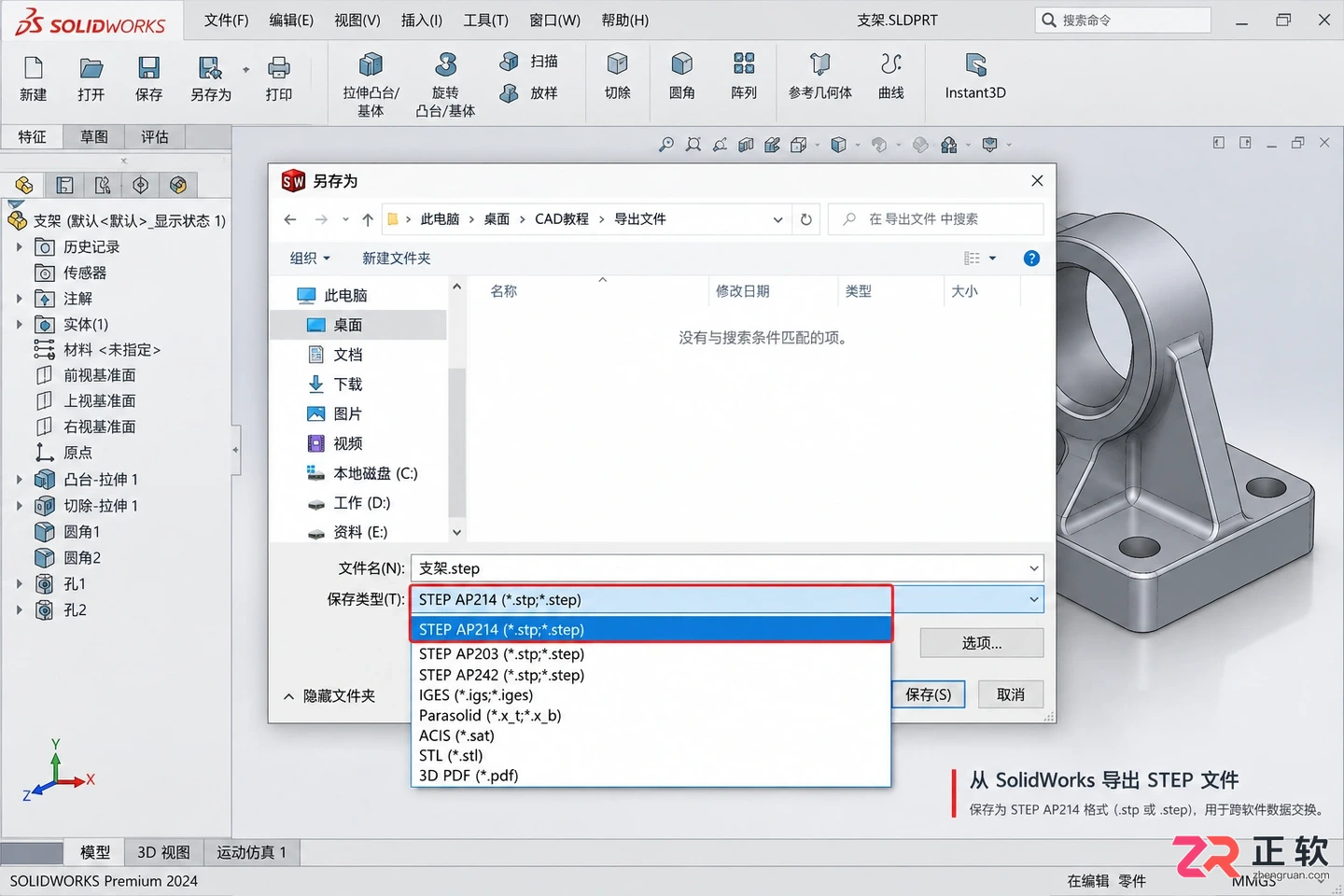The height and width of the screenshot is (896, 1344).
Task: Click the 选项... options button
Action: click(x=982, y=643)
